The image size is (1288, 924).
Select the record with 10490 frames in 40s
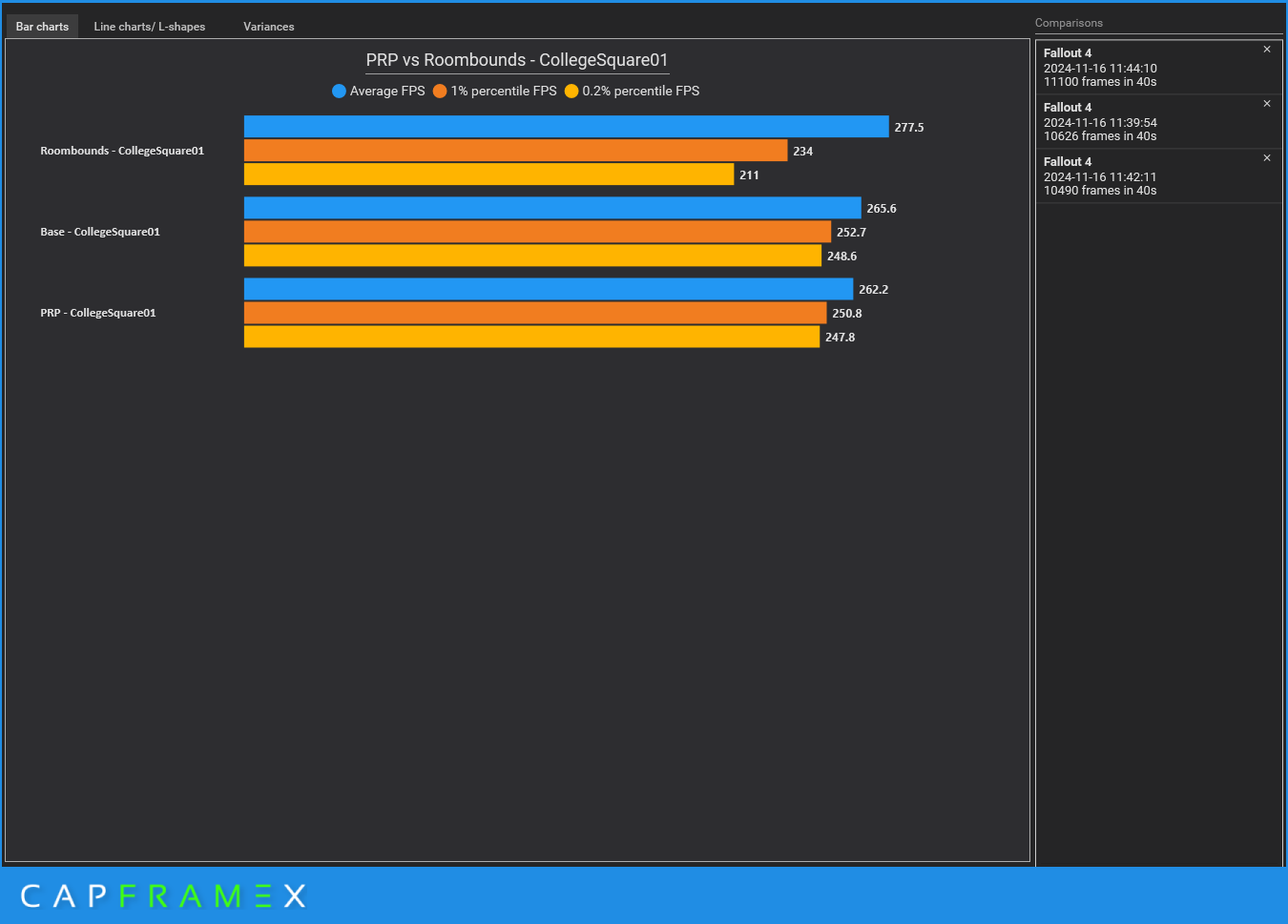[x=1159, y=175]
